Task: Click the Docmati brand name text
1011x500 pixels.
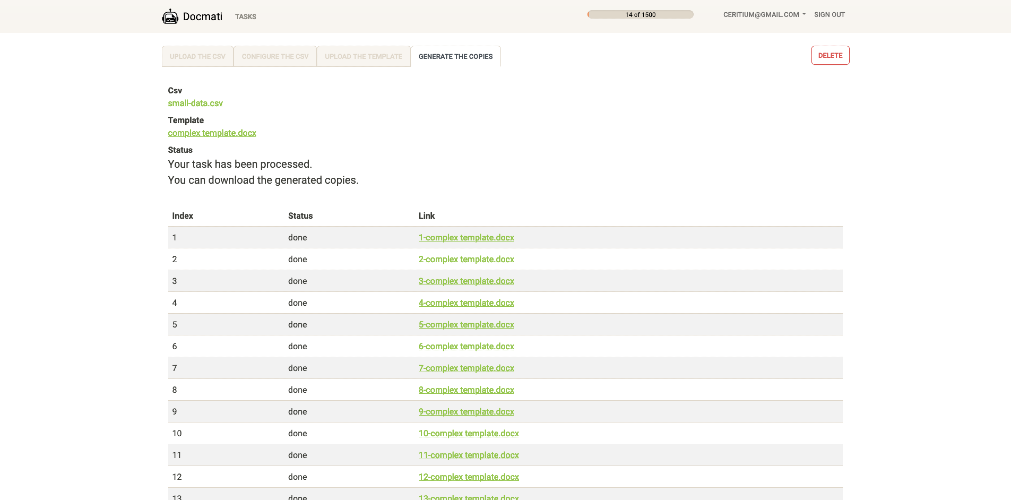Action: point(202,16)
